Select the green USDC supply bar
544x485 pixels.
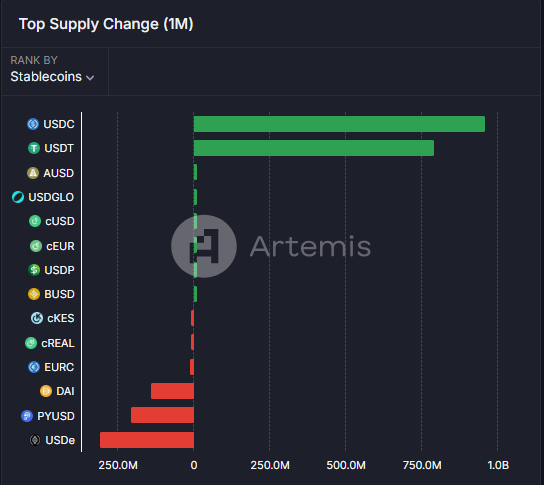[339, 124]
